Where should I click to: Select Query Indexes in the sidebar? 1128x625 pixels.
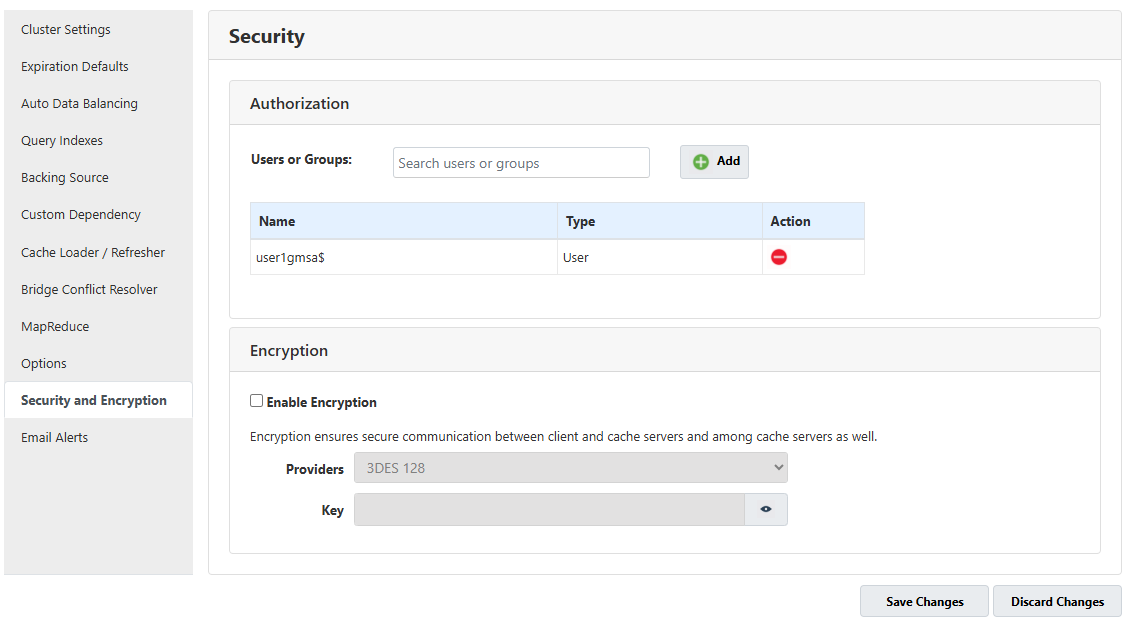click(62, 140)
